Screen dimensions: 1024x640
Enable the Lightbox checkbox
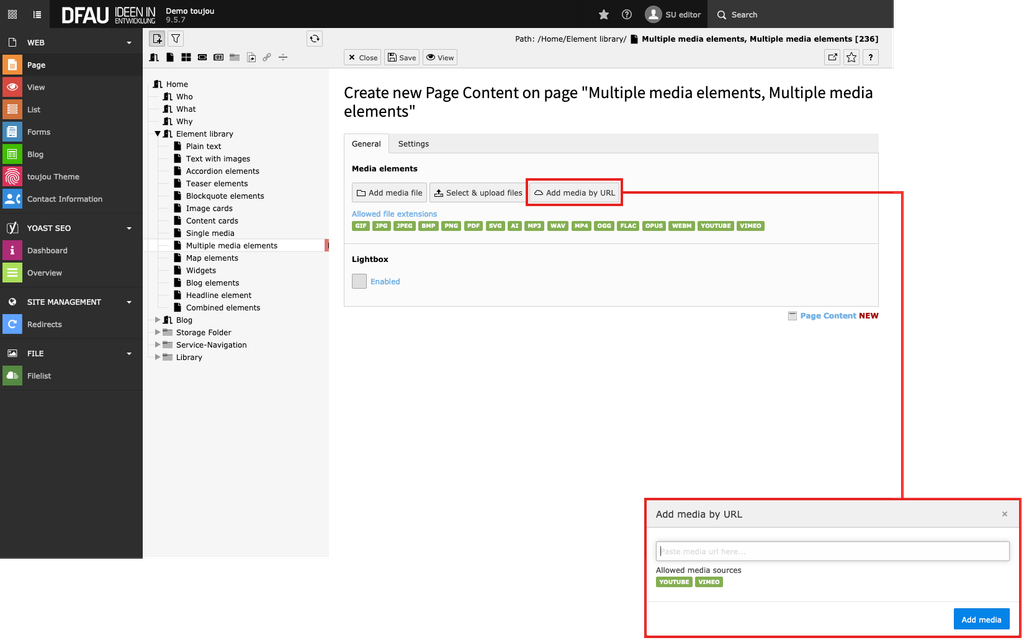pos(359,281)
